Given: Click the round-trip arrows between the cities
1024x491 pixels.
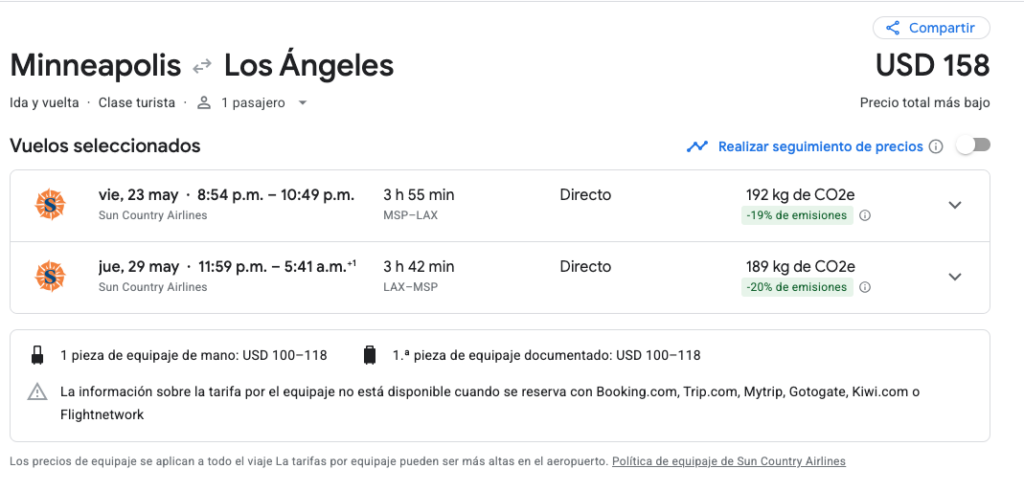Looking at the screenshot, I should [x=202, y=66].
